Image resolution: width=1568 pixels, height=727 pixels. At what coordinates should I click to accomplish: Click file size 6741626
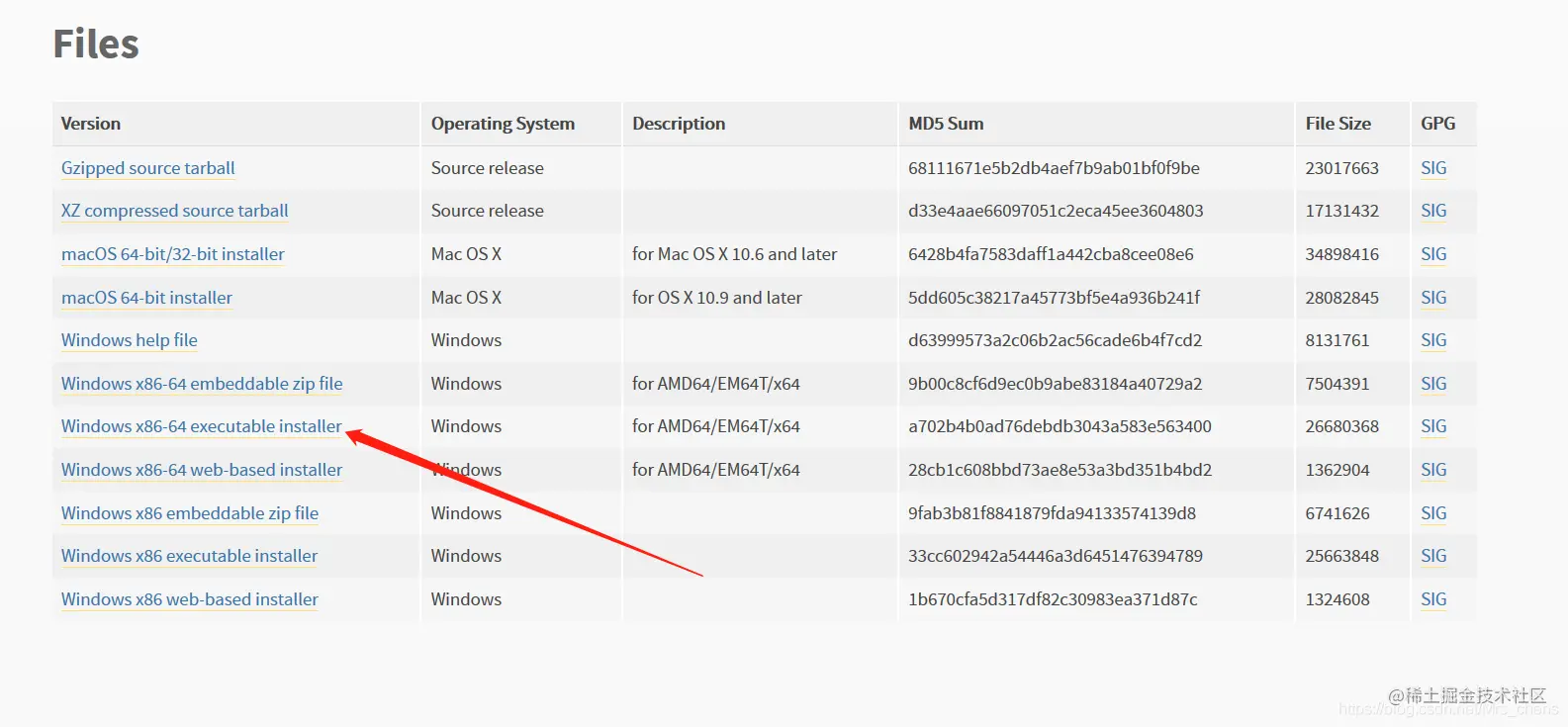pyautogui.click(x=1337, y=513)
